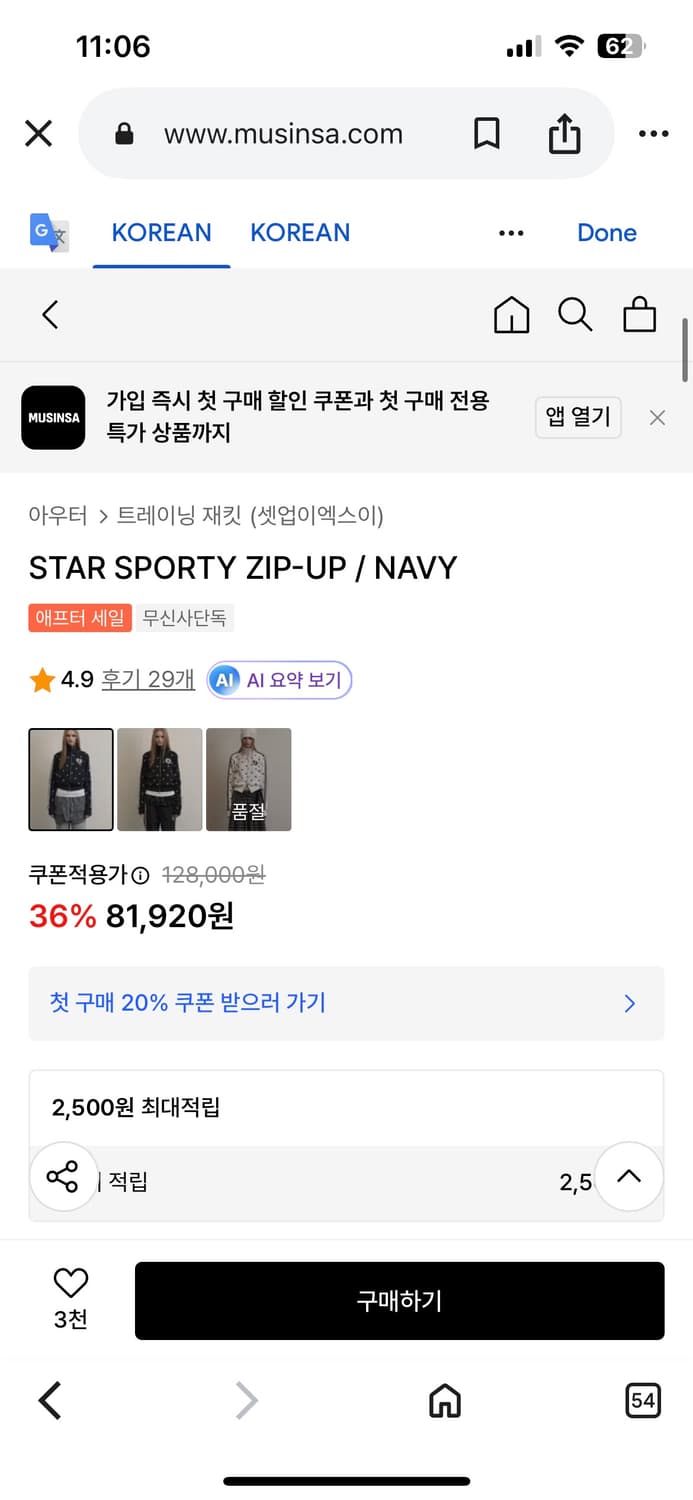Tap the Musinsa home icon
This screenshot has width=693, height=1500.
tap(511, 314)
